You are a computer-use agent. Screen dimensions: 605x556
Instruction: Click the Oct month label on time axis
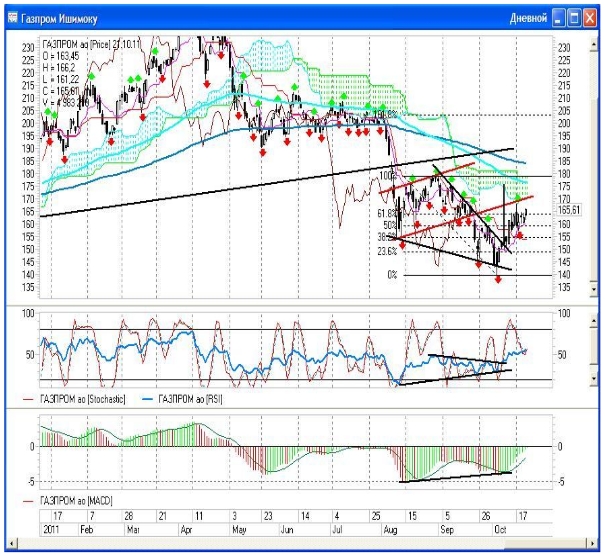click(x=500, y=529)
